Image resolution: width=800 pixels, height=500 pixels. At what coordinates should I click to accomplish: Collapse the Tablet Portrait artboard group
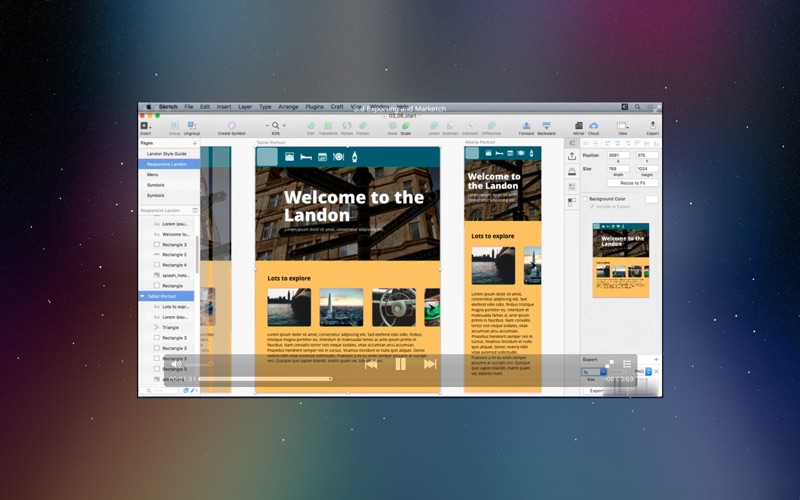coord(142,296)
